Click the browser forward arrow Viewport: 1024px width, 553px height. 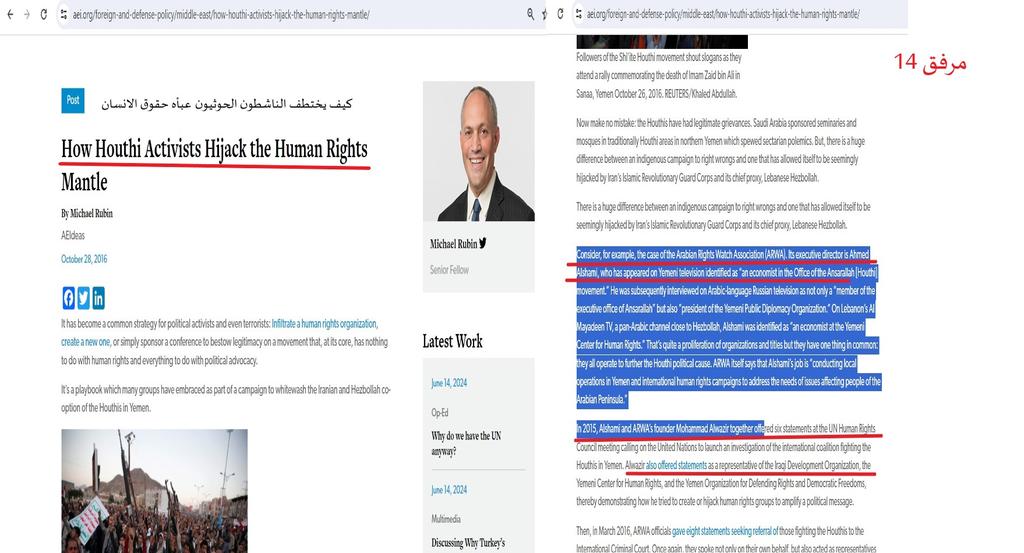[x=27, y=14]
